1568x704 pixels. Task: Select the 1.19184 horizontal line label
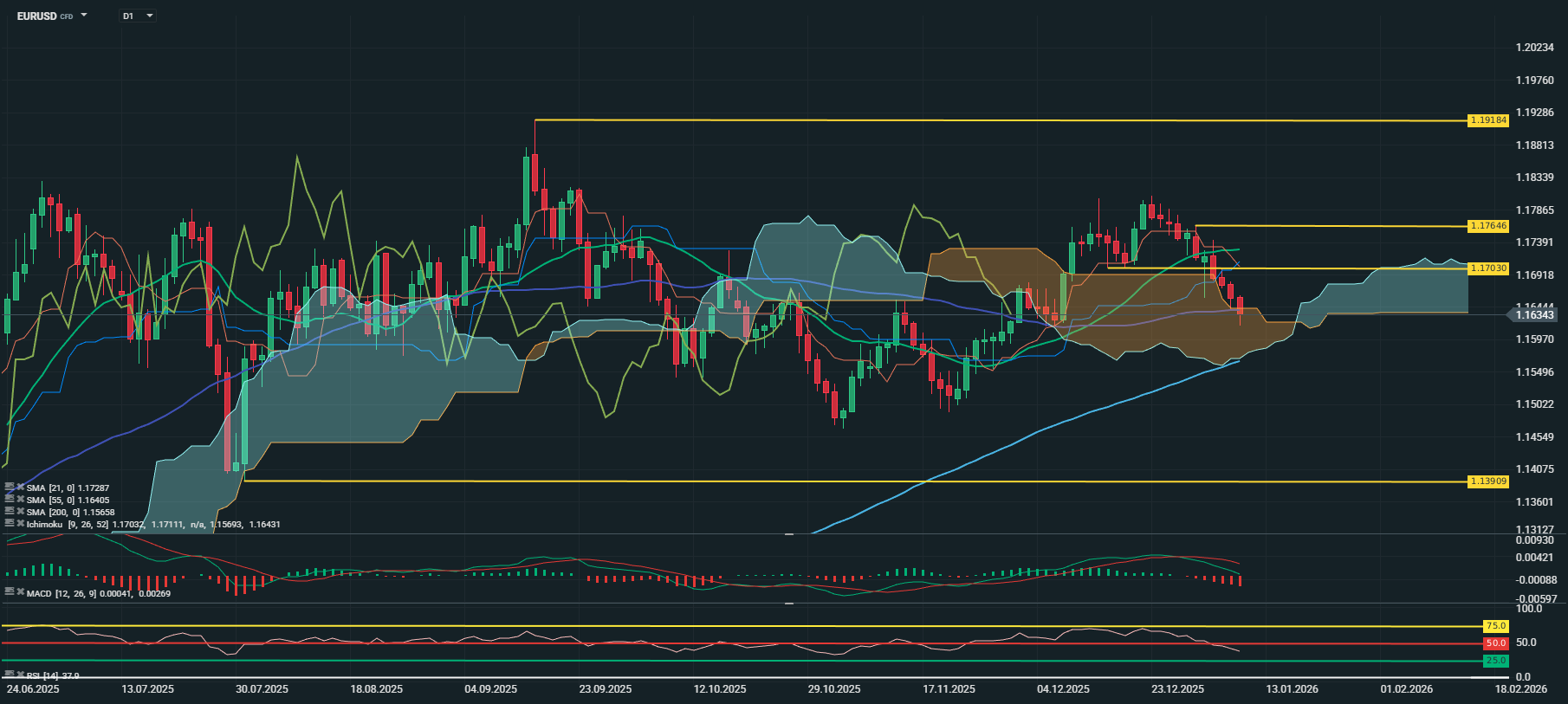click(1487, 120)
